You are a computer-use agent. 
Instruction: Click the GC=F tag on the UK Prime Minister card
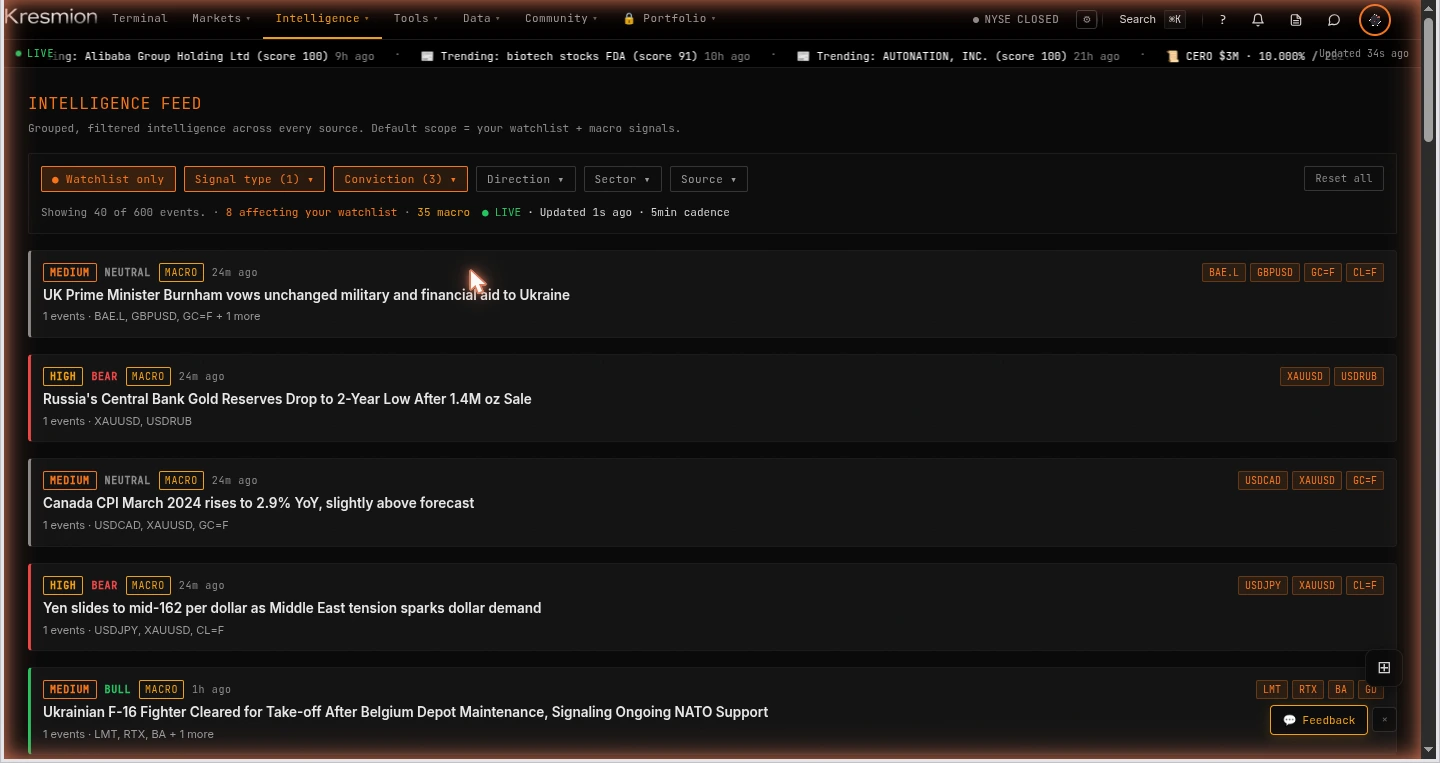1323,272
